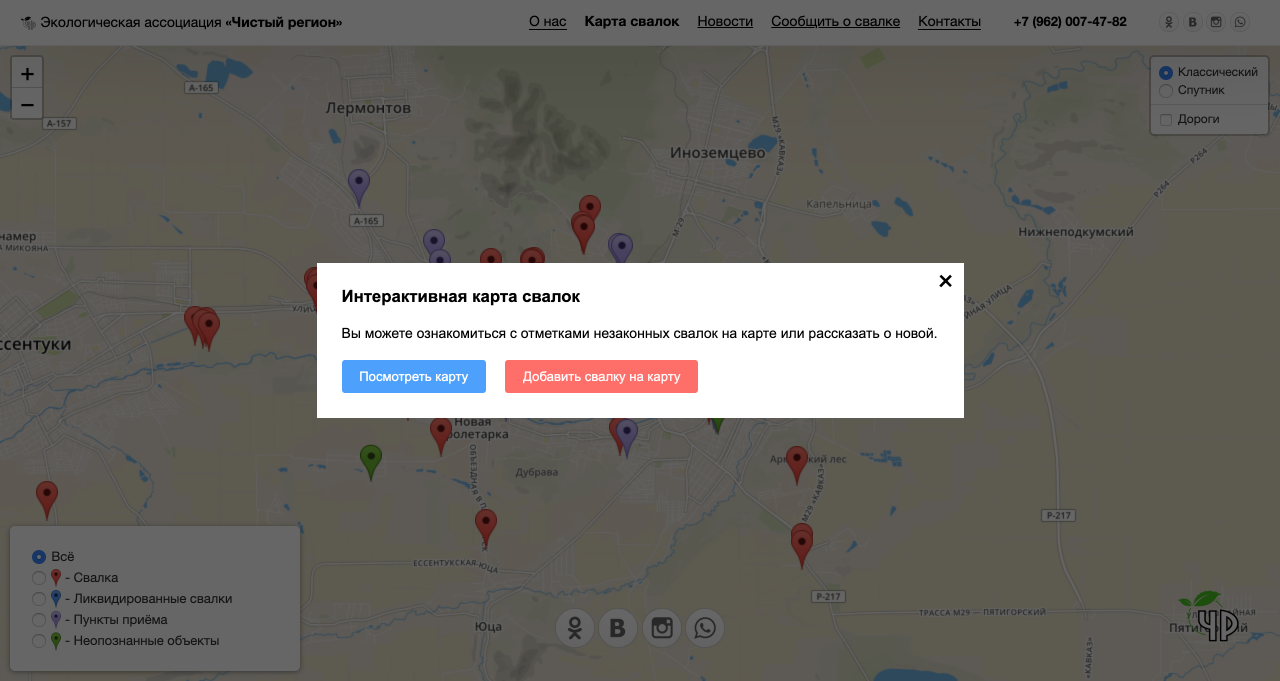1280x681 pixels.
Task: Click the Капельница label on map
Action: [840, 204]
